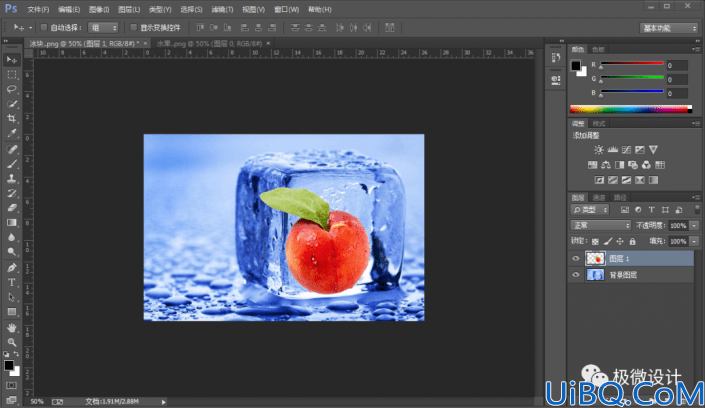Image resolution: width=705 pixels, height=408 pixels.
Task: Select the Lasso tool
Action: (x=12, y=89)
